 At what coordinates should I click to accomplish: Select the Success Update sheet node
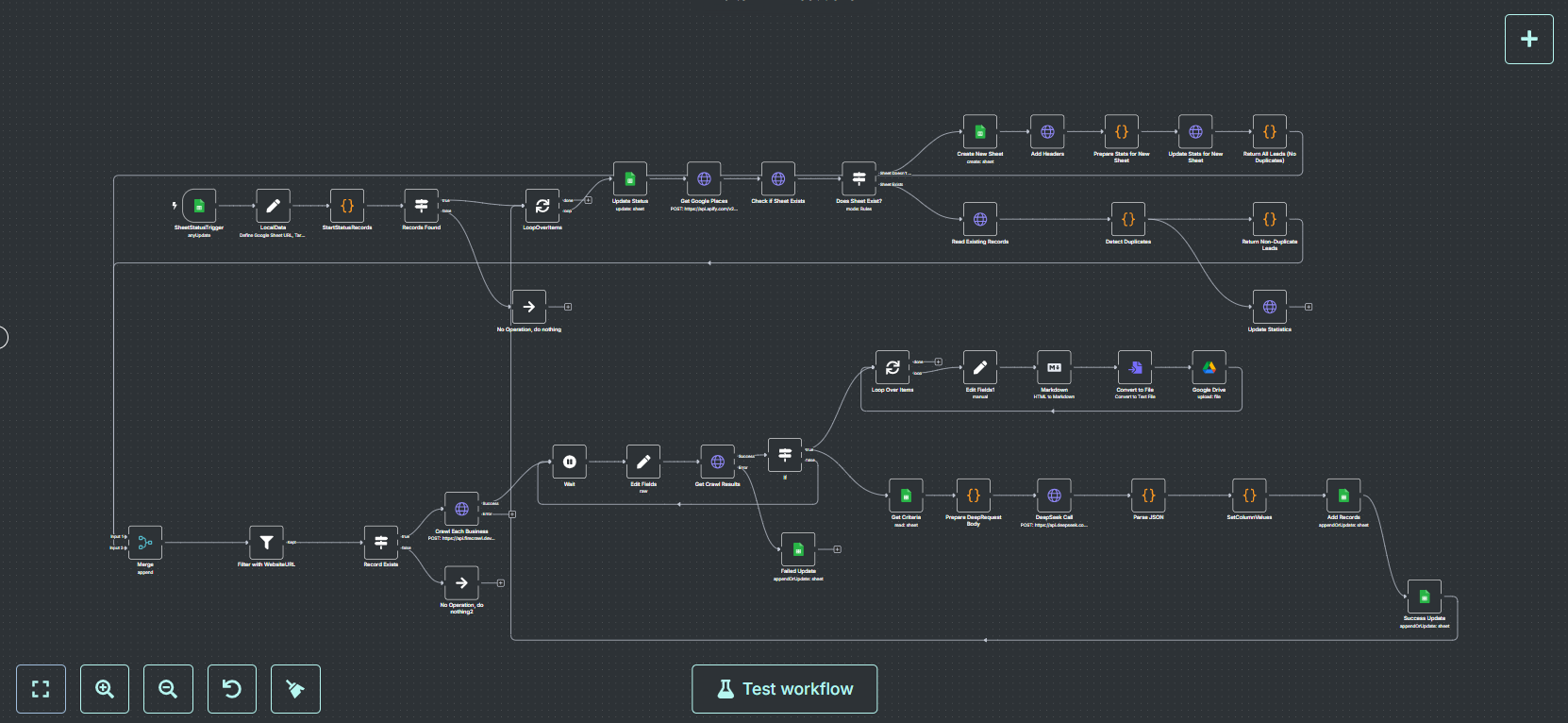[x=1425, y=597]
